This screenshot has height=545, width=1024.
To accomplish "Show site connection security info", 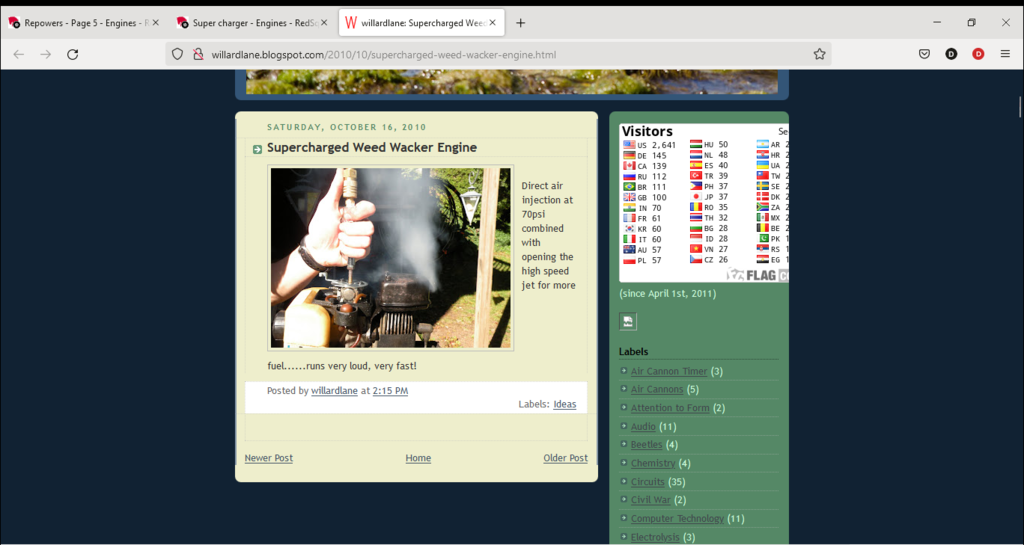I will (199, 55).
